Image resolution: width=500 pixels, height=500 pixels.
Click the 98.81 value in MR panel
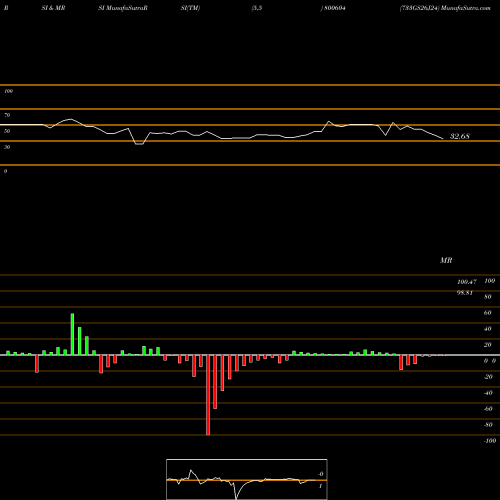pyautogui.click(x=465, y=293)
